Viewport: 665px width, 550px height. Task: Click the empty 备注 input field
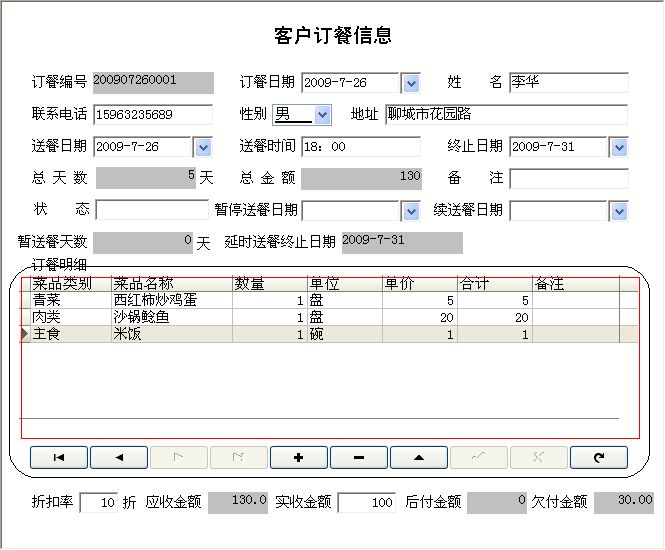(569, 179)
